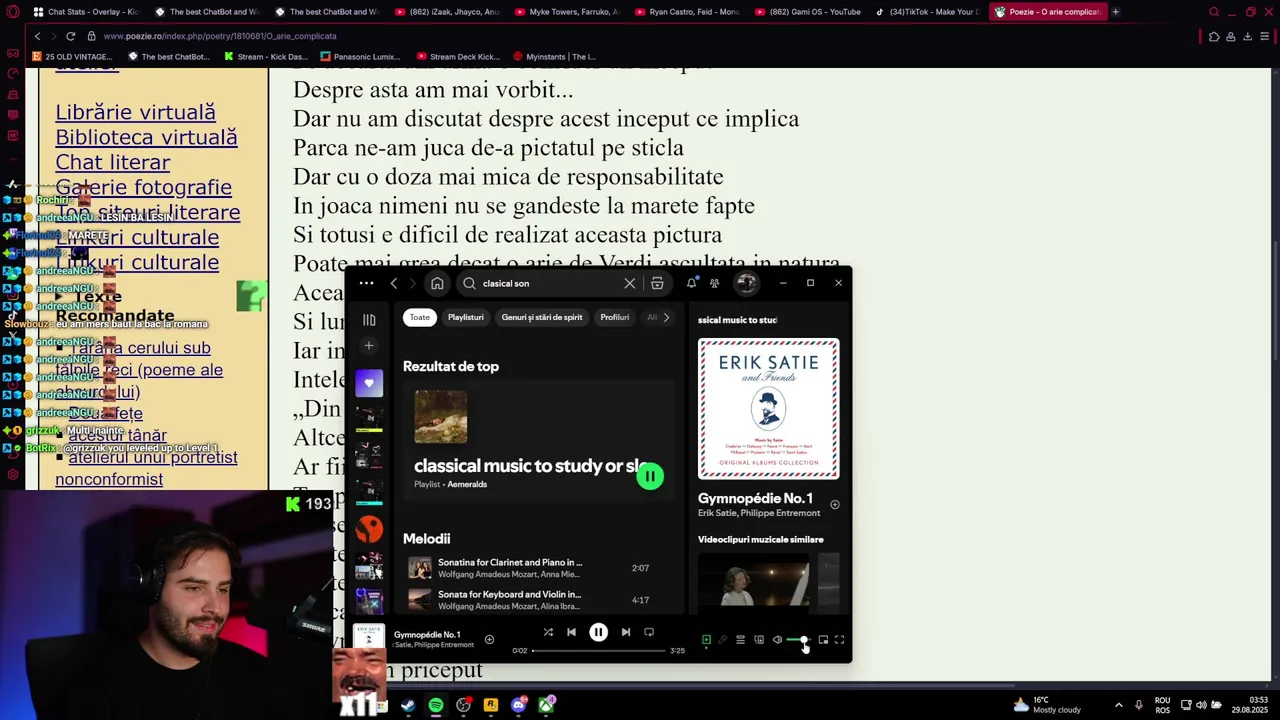
Task: Toggle the lyrics microphone icon
Action: 723,640
